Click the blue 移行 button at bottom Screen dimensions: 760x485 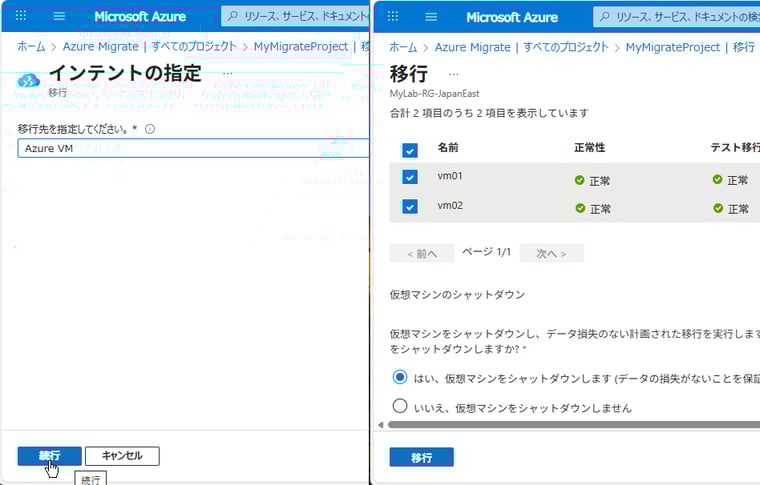[422, 457]
